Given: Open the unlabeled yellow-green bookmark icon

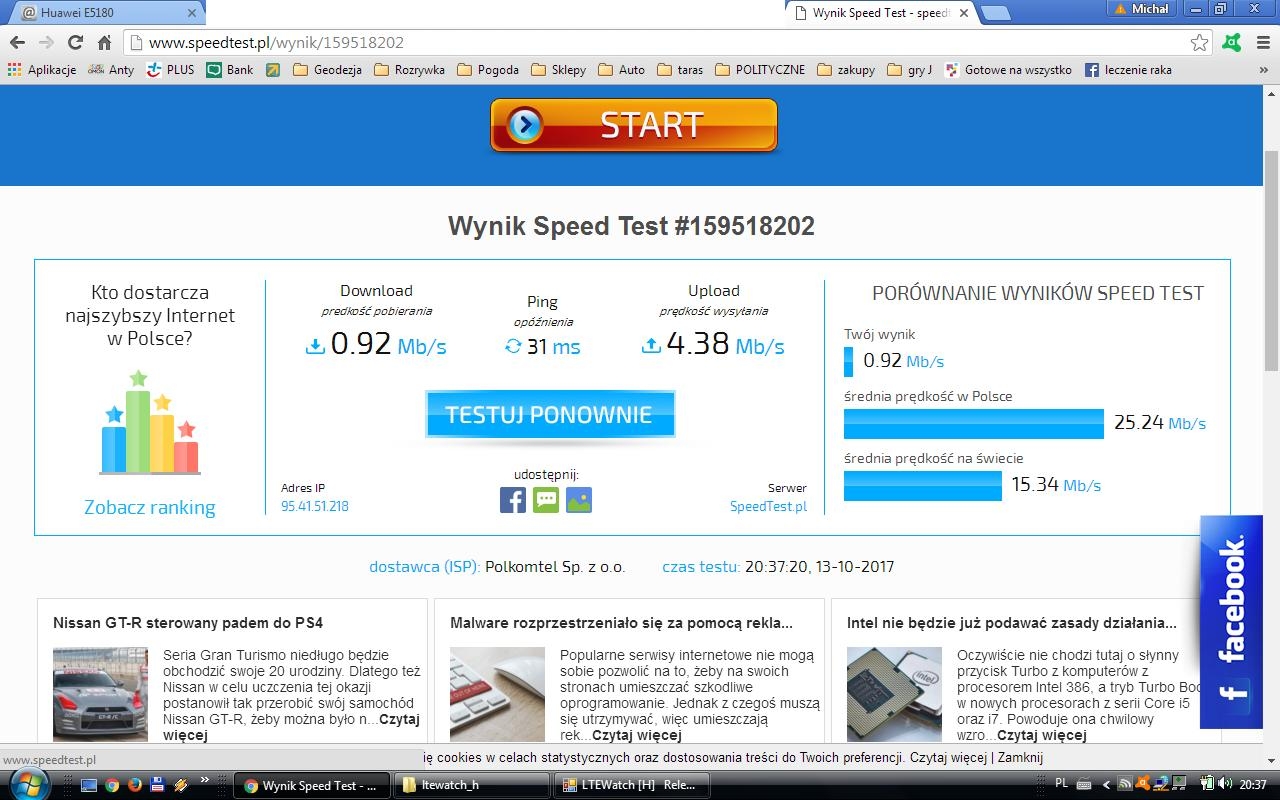Looking at the screenshot, I should coord(273,70).
